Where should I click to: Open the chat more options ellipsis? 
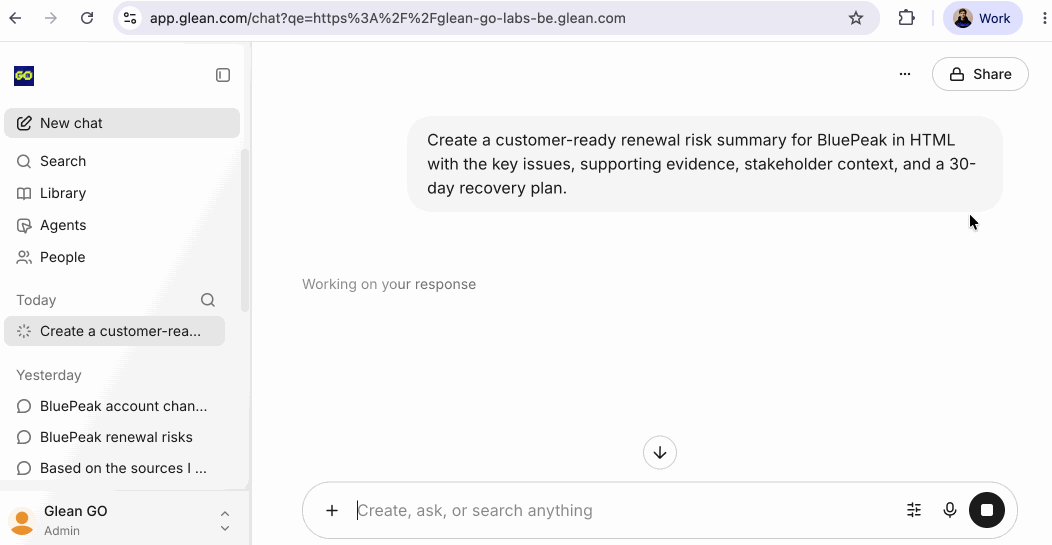(905, 74)
